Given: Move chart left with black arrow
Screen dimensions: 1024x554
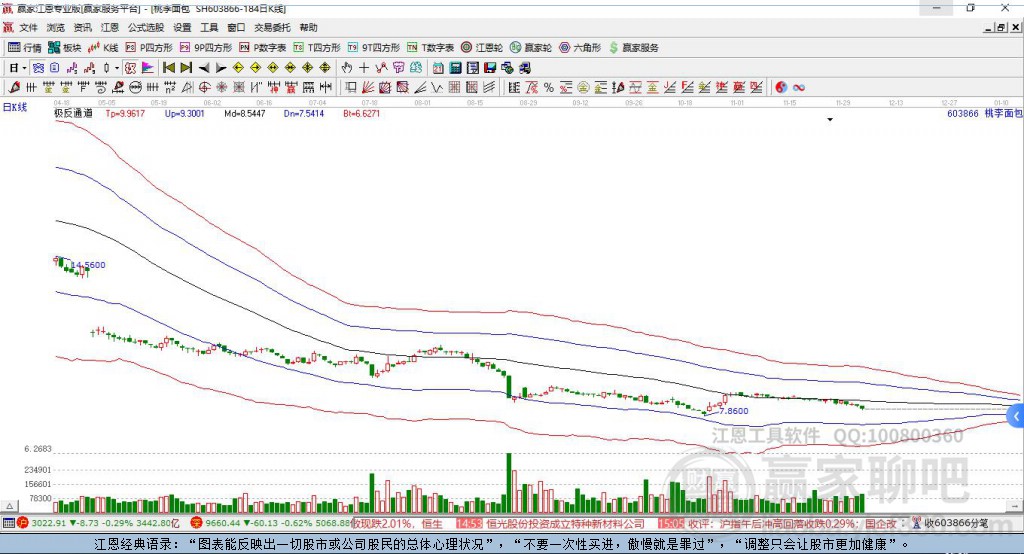Looking at the screenshot, I should click(204, 68).
